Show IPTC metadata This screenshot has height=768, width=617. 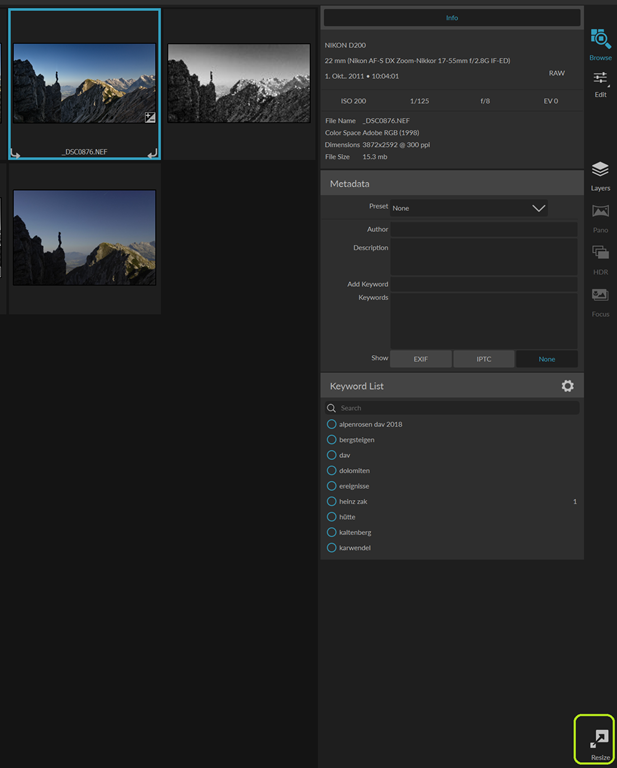click(484, 359)
